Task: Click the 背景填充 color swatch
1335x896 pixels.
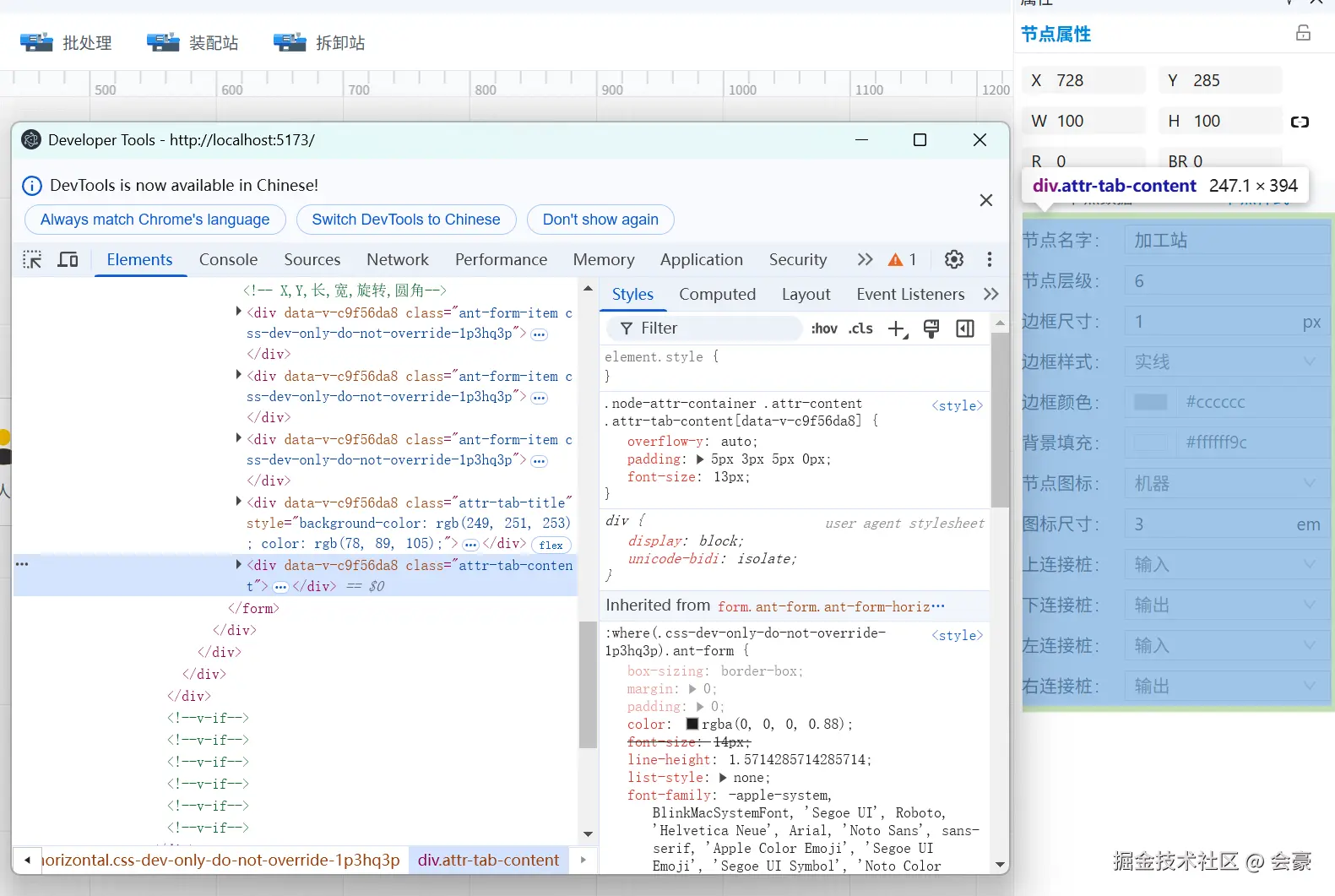Action: click(x=1150, y=443)
